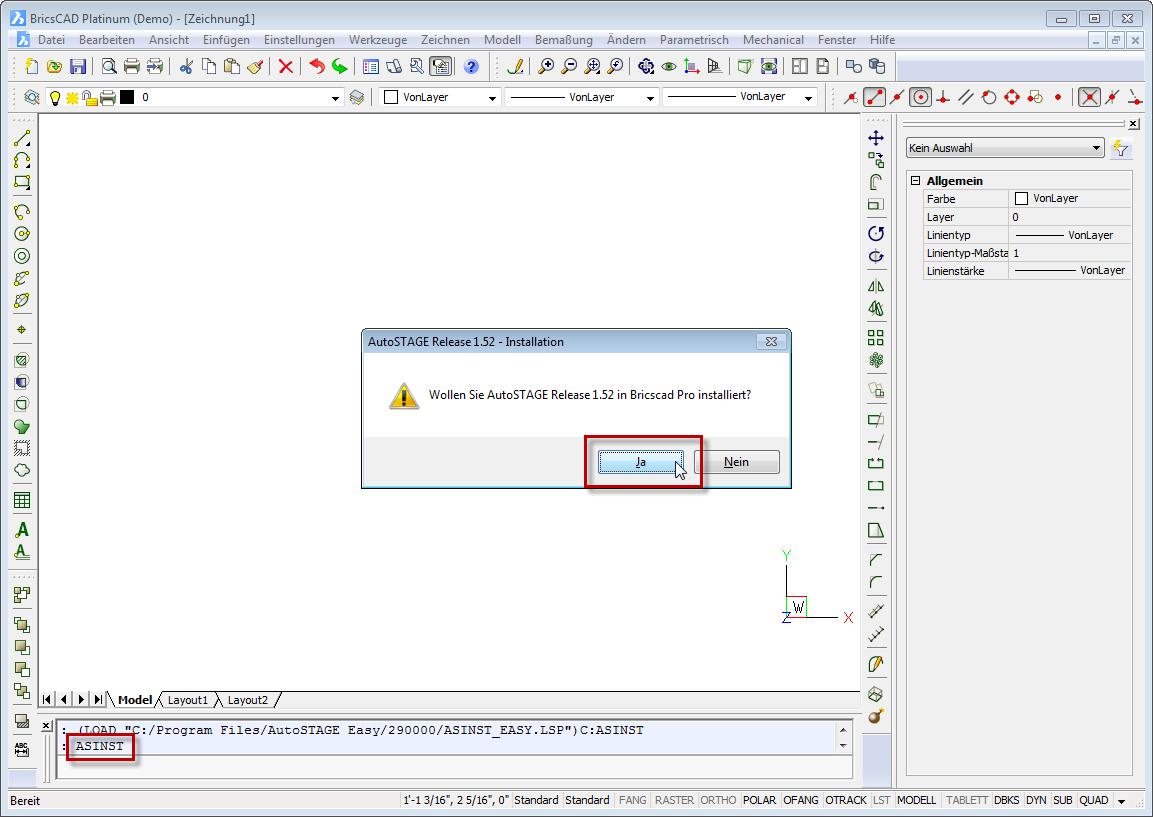Screen dimensions: 1153x817
Task: Click the Save drawing icon
Action: [x=78, y=67]
